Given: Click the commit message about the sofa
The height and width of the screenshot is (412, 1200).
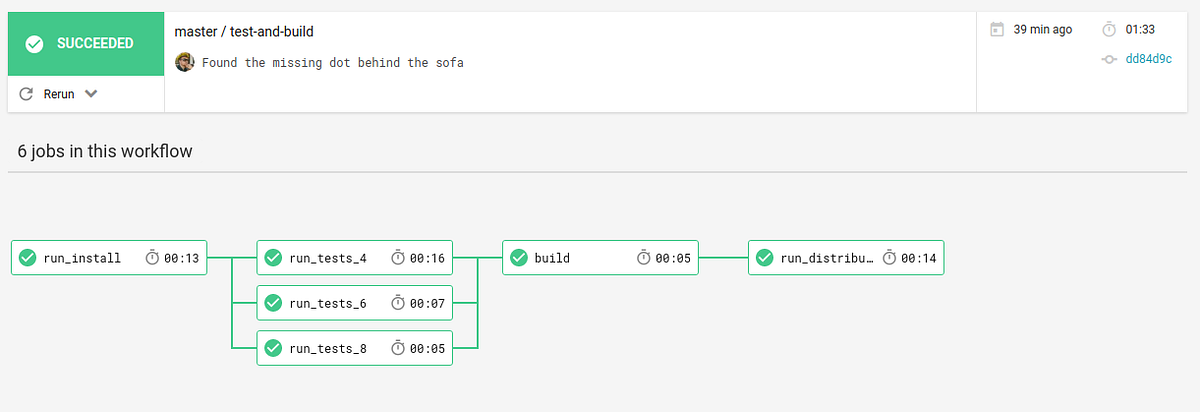Looking at the screenshot, I should pos(332,62).
